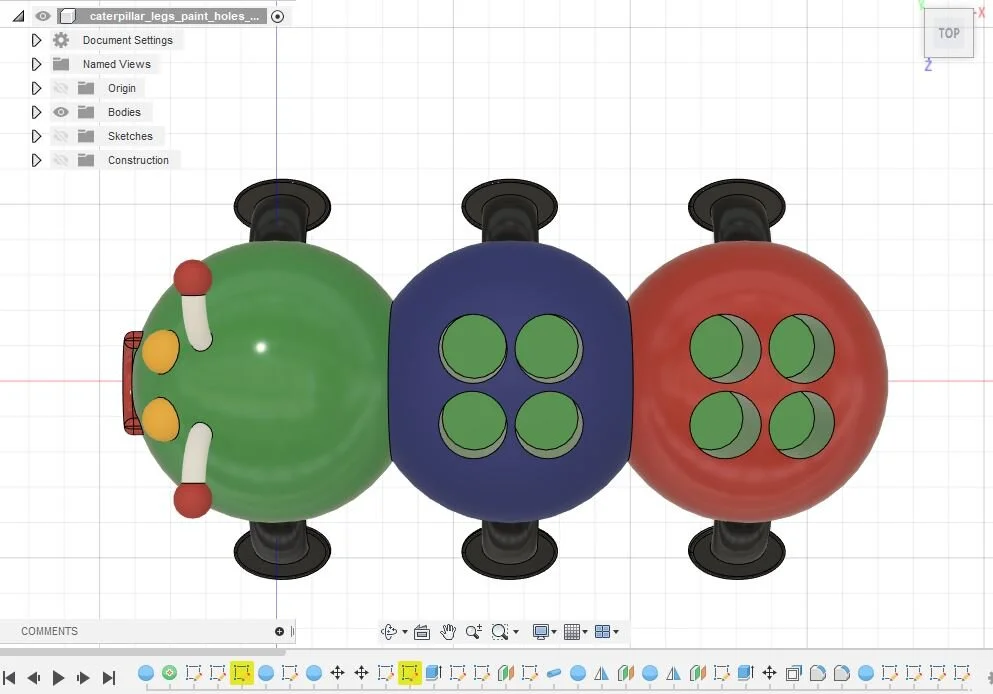Show the Construction folder via eye icon

coord(60,160)
